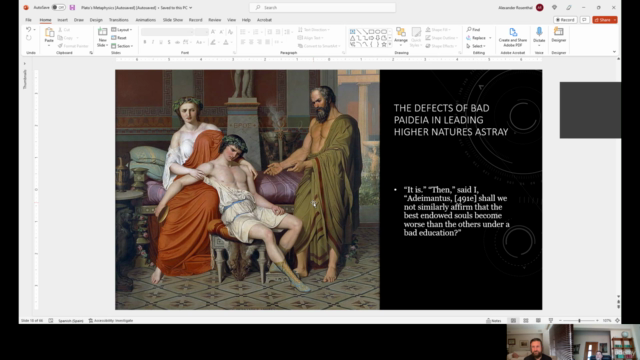Open the font size combo box

tap(202, 32)
